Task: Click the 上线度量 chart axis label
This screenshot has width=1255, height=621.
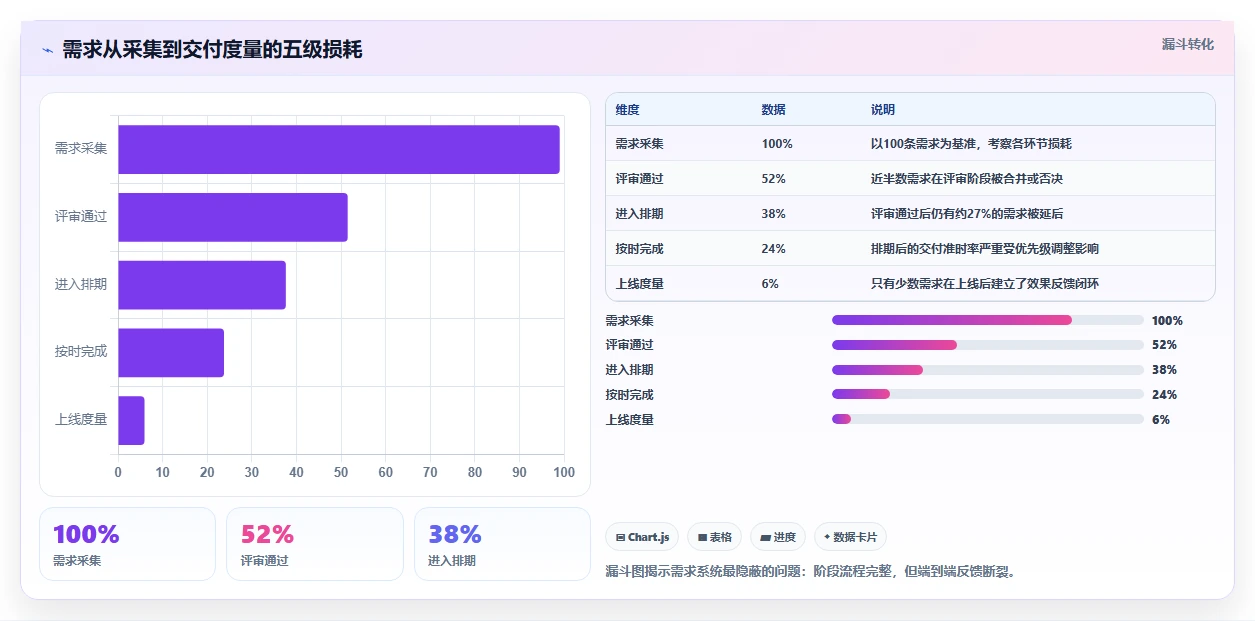Action: [81, 420]
